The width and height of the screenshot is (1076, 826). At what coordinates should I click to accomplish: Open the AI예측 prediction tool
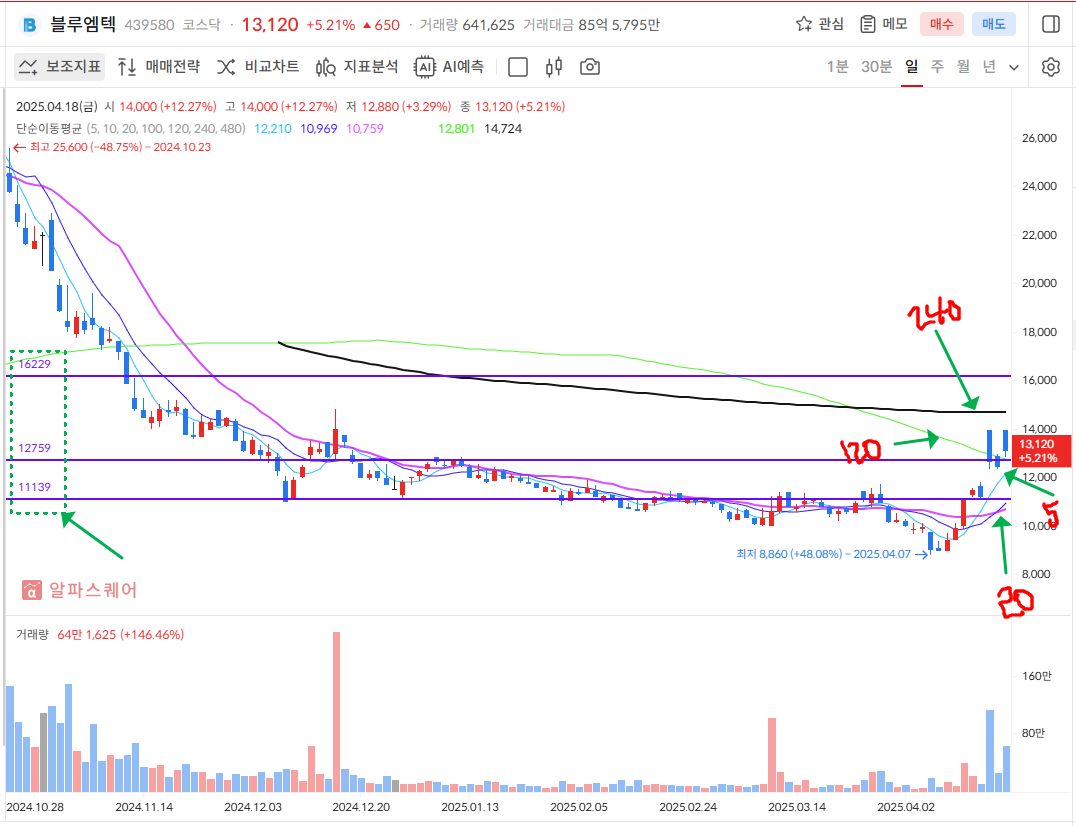pos(449,67)
